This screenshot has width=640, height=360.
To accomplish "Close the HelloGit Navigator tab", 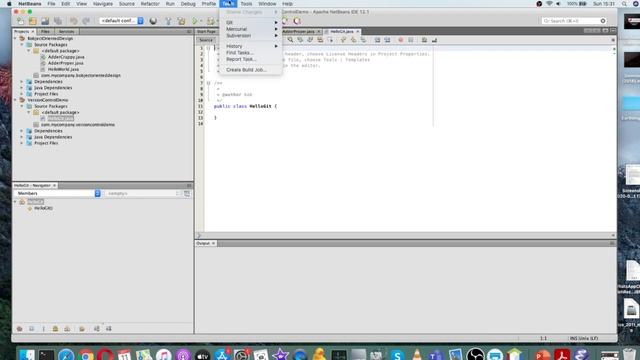I will click(54, 186).
